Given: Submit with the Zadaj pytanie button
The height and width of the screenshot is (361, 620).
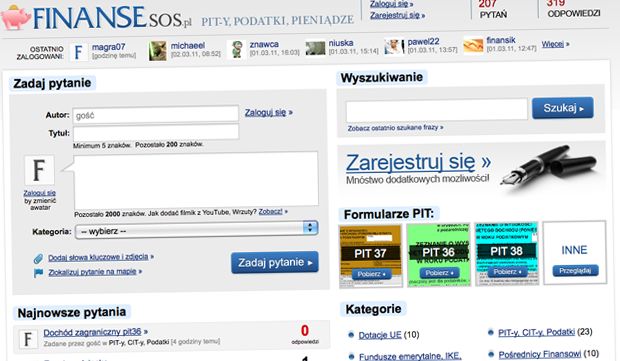Looking at the screenshot, I should coord(275,262).
